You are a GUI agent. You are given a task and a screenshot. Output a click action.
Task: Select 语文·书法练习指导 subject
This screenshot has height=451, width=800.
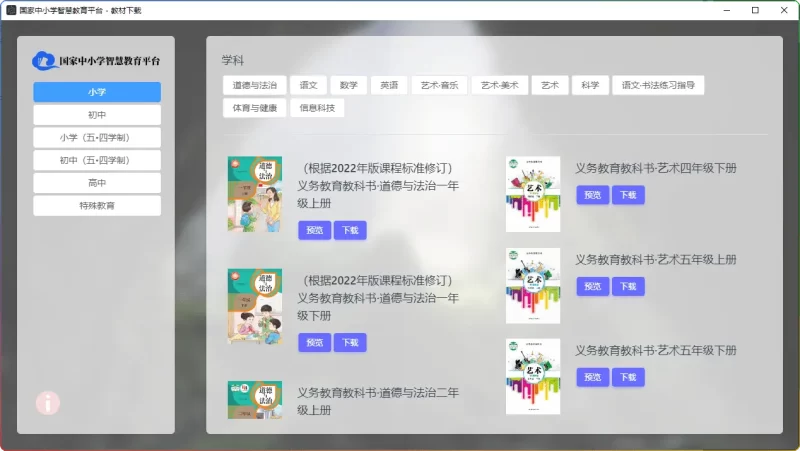coord(658,85)
